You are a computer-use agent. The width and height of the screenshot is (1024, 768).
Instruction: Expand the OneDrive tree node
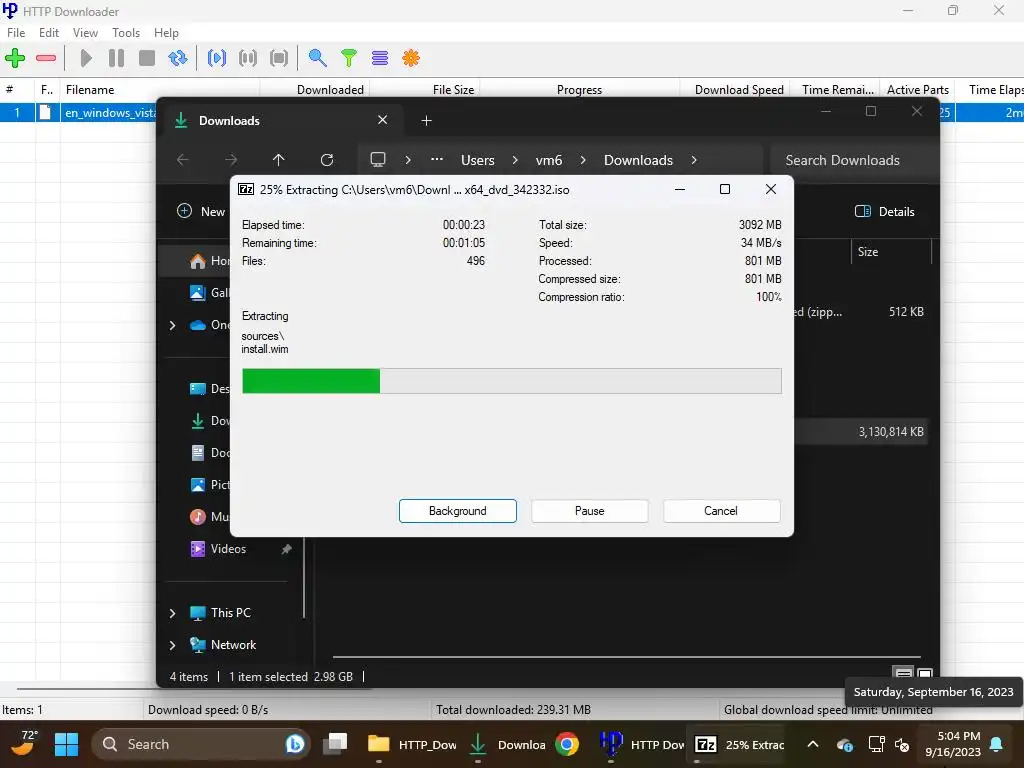(x=172, y=325)
